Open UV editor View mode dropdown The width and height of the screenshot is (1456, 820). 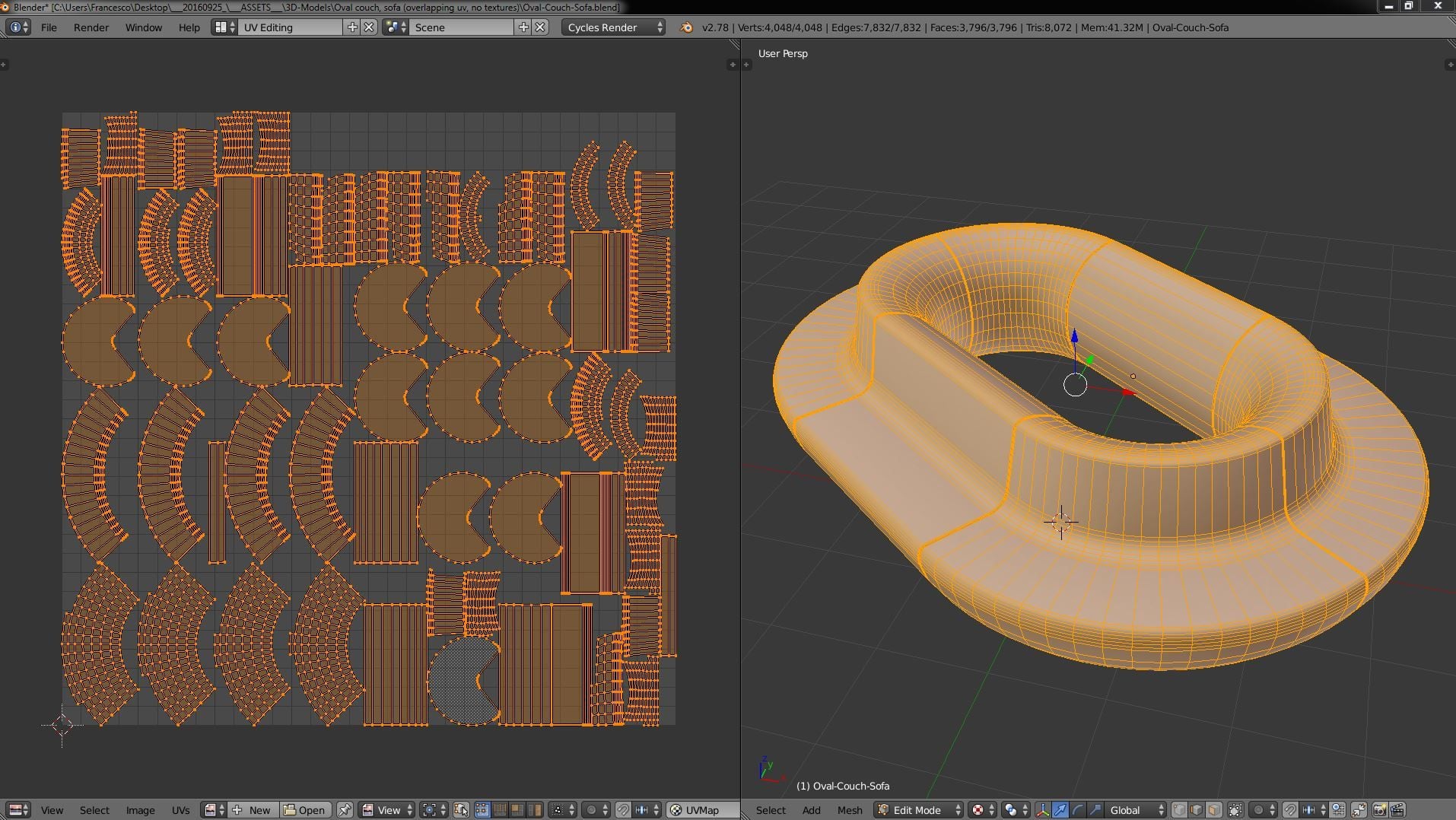(x=386, y=810)
